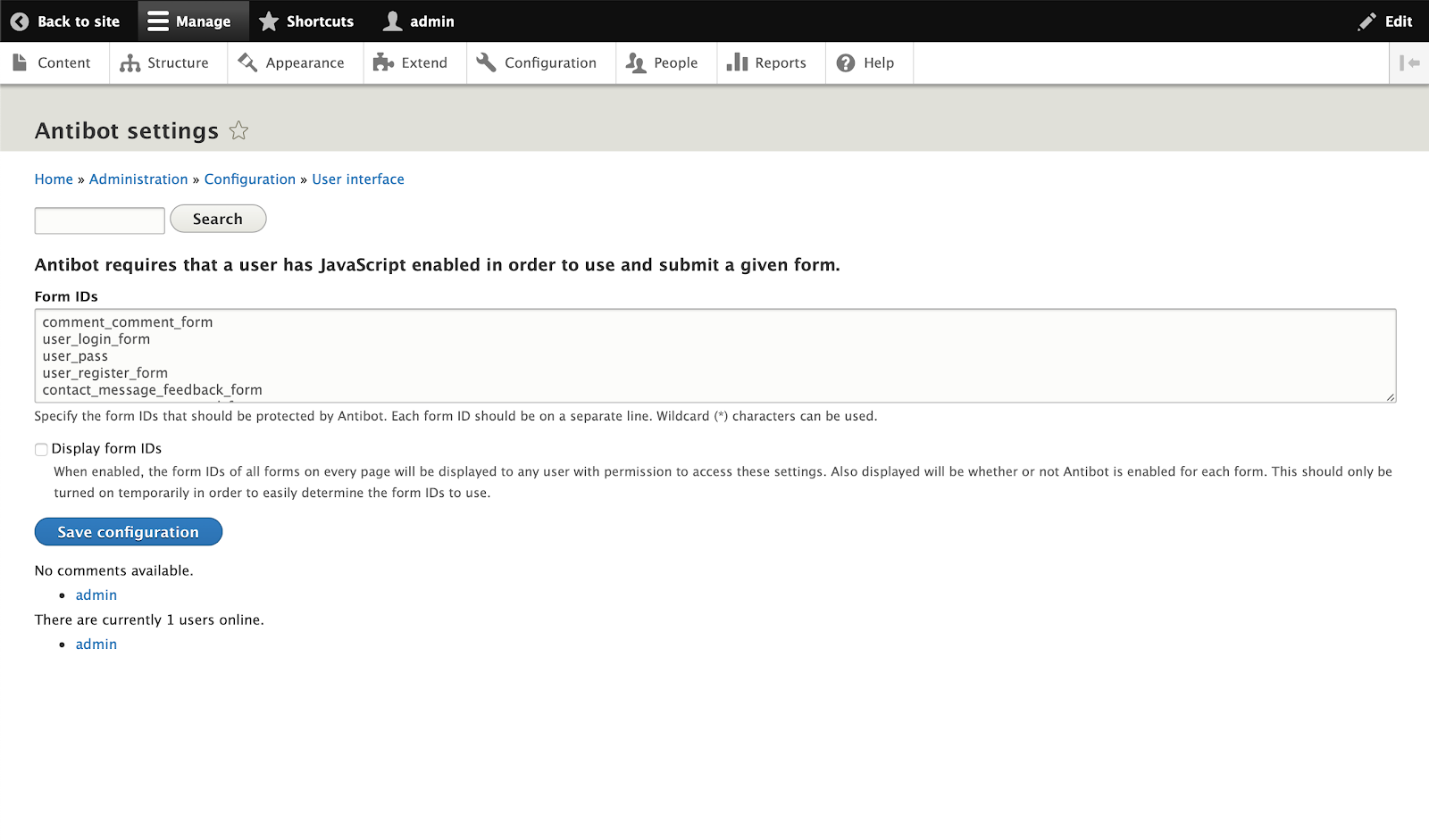Click the Edit toolbar button

click(1385, 21)
